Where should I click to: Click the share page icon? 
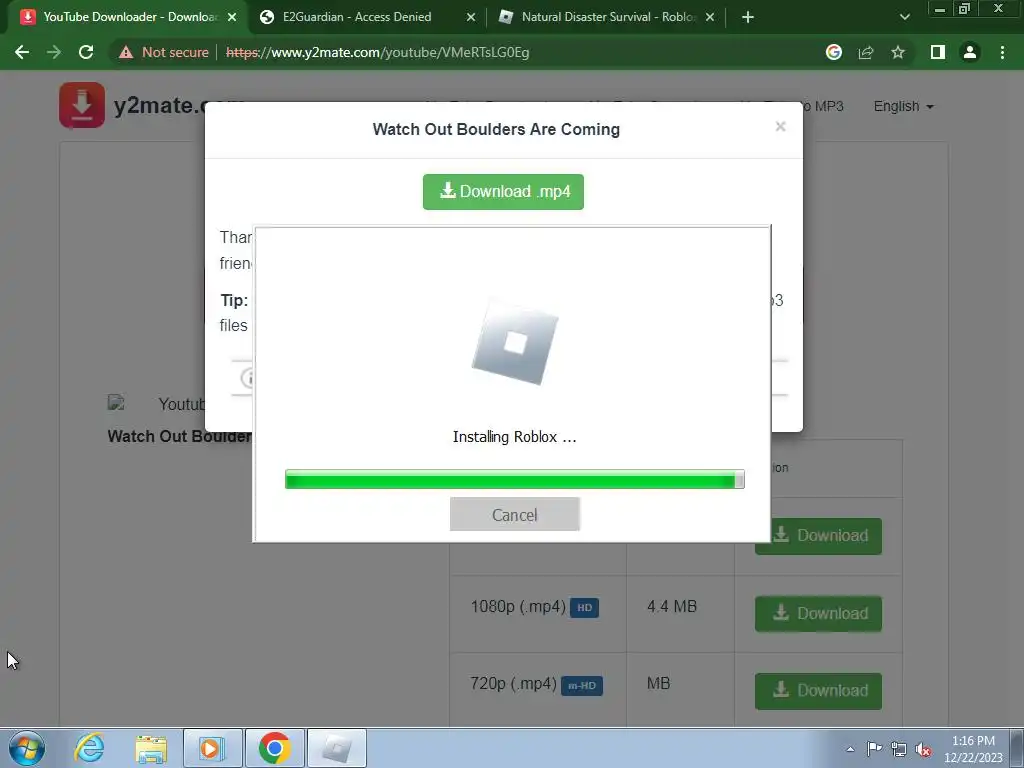[866, 52]
